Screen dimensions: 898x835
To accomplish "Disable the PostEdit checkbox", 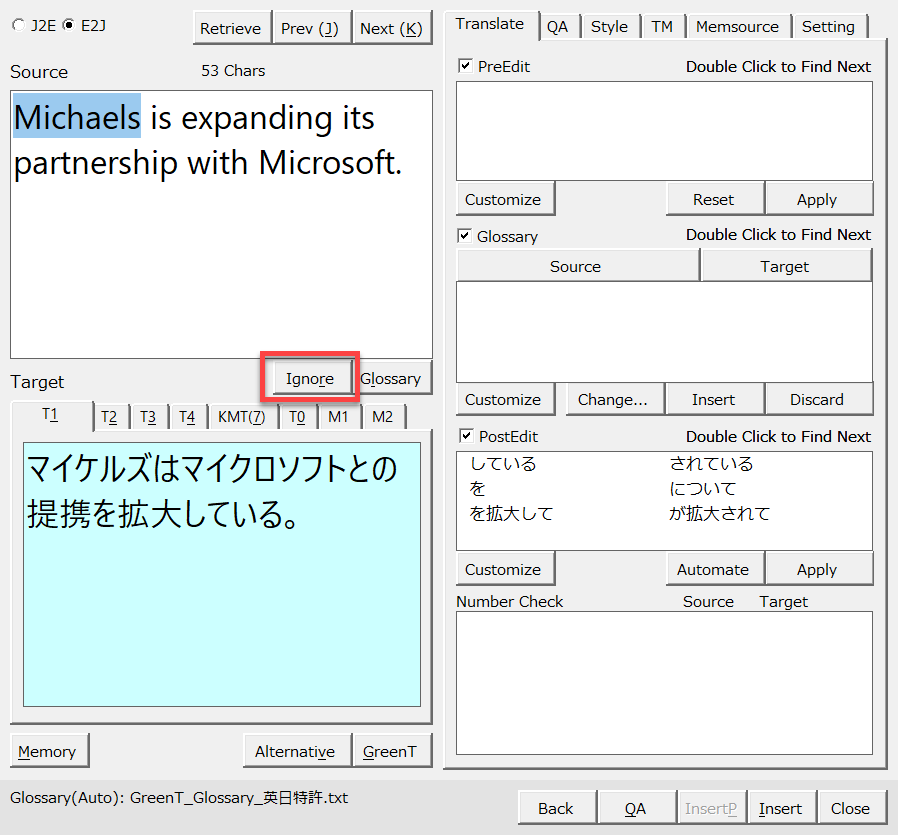I will pos(465,436).
